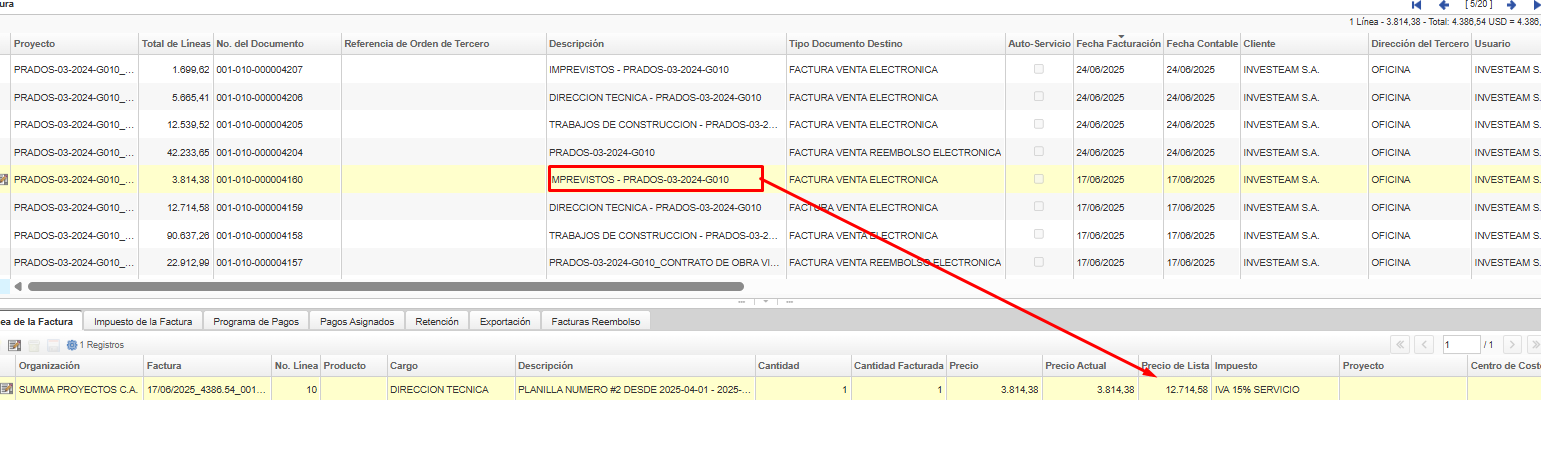Toggle Auto-Servicio checkbox for document 001-010-000004207
Viewport: 1541px width, 452px height.
[1038, 69]
